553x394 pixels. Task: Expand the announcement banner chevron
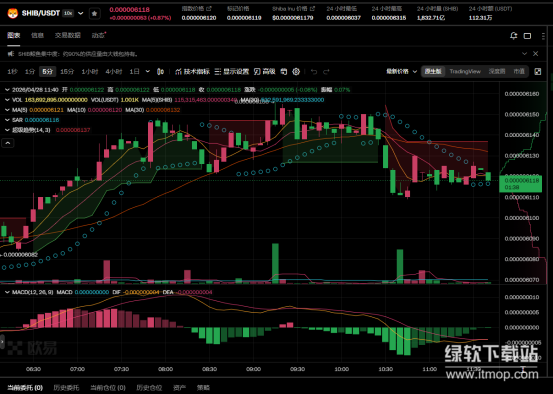point(524,54)
